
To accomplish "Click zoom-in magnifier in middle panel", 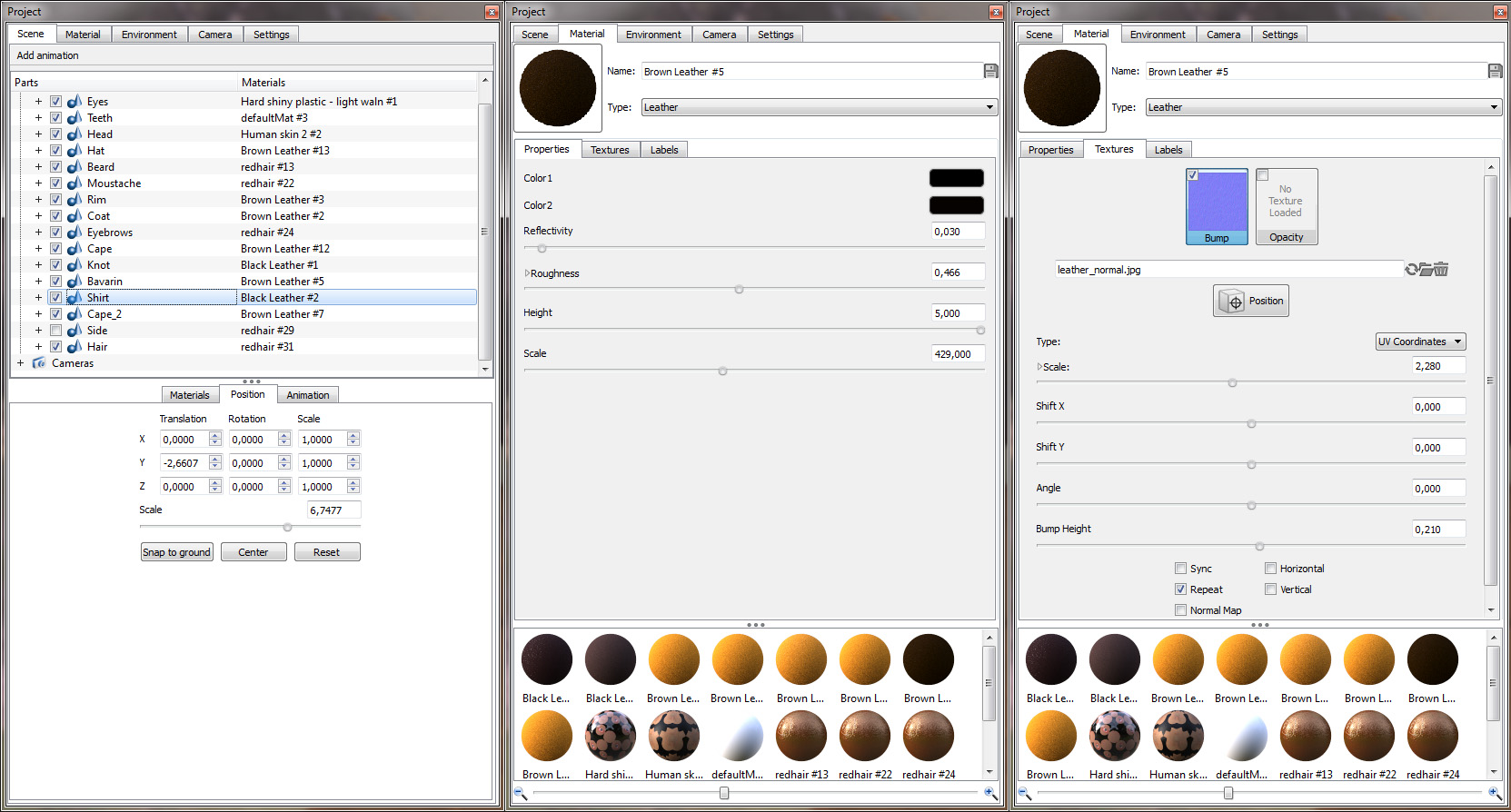I will 989,793.
